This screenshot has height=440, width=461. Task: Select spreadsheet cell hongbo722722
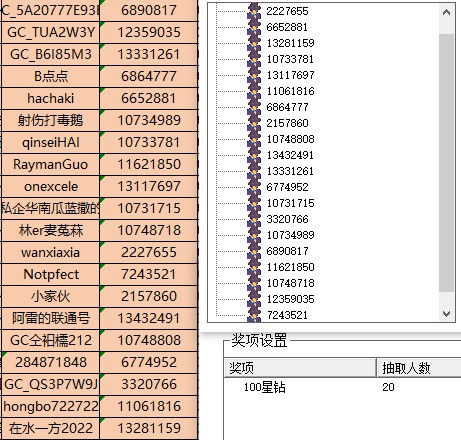coord(51,406)
